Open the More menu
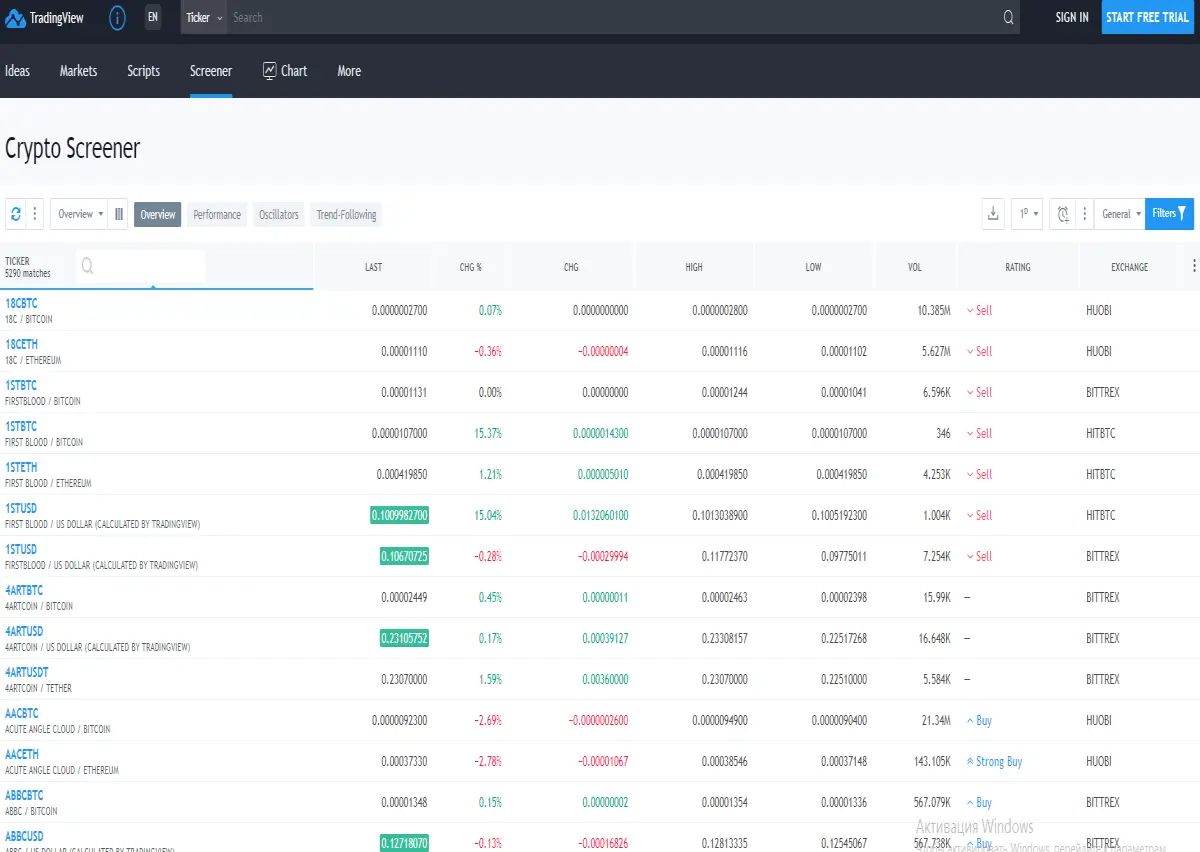Viewport: 1200px width, 852px height. click(x=349, y=71)
